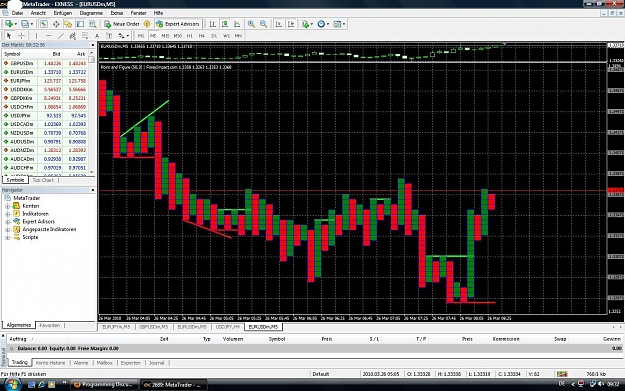The height and width of the screenshot is (391, 625).
Task: Open the GBPUSDm,M5 chart tab
Action: click(154, 327)
